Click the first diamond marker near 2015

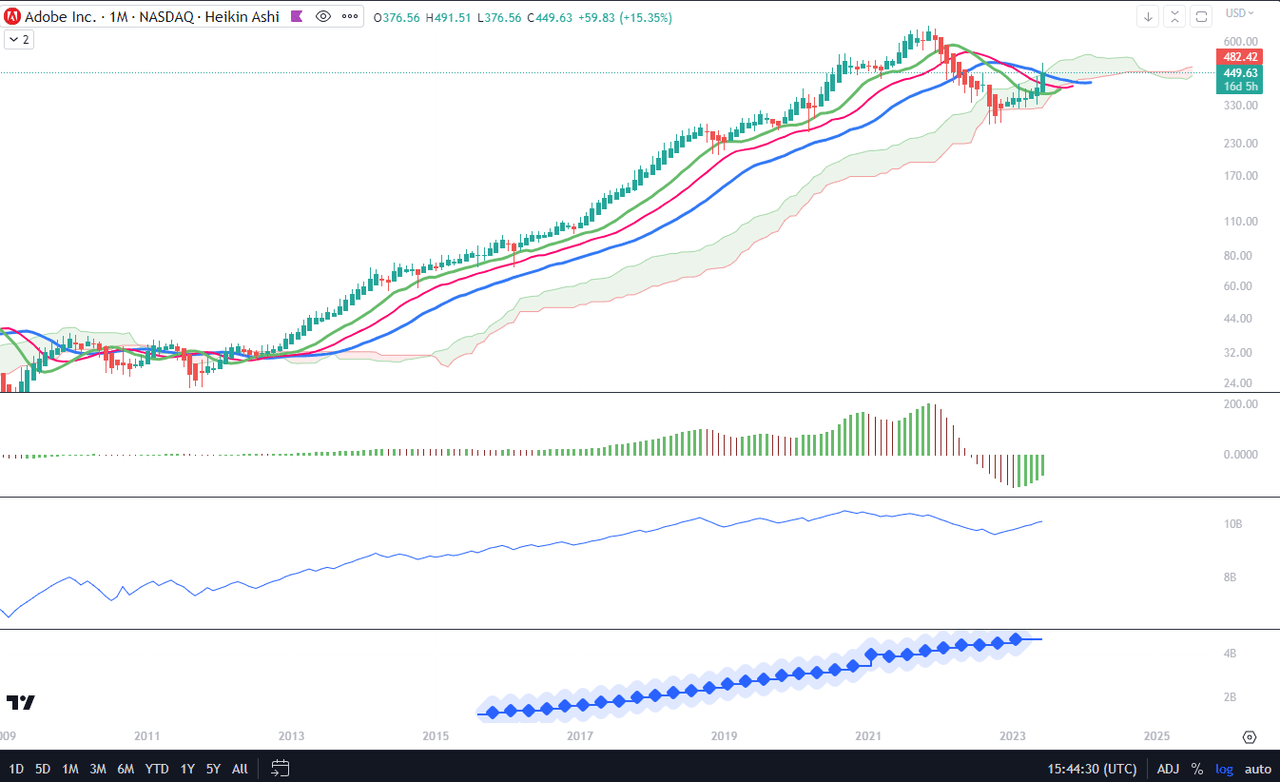(x=490, y=713)
